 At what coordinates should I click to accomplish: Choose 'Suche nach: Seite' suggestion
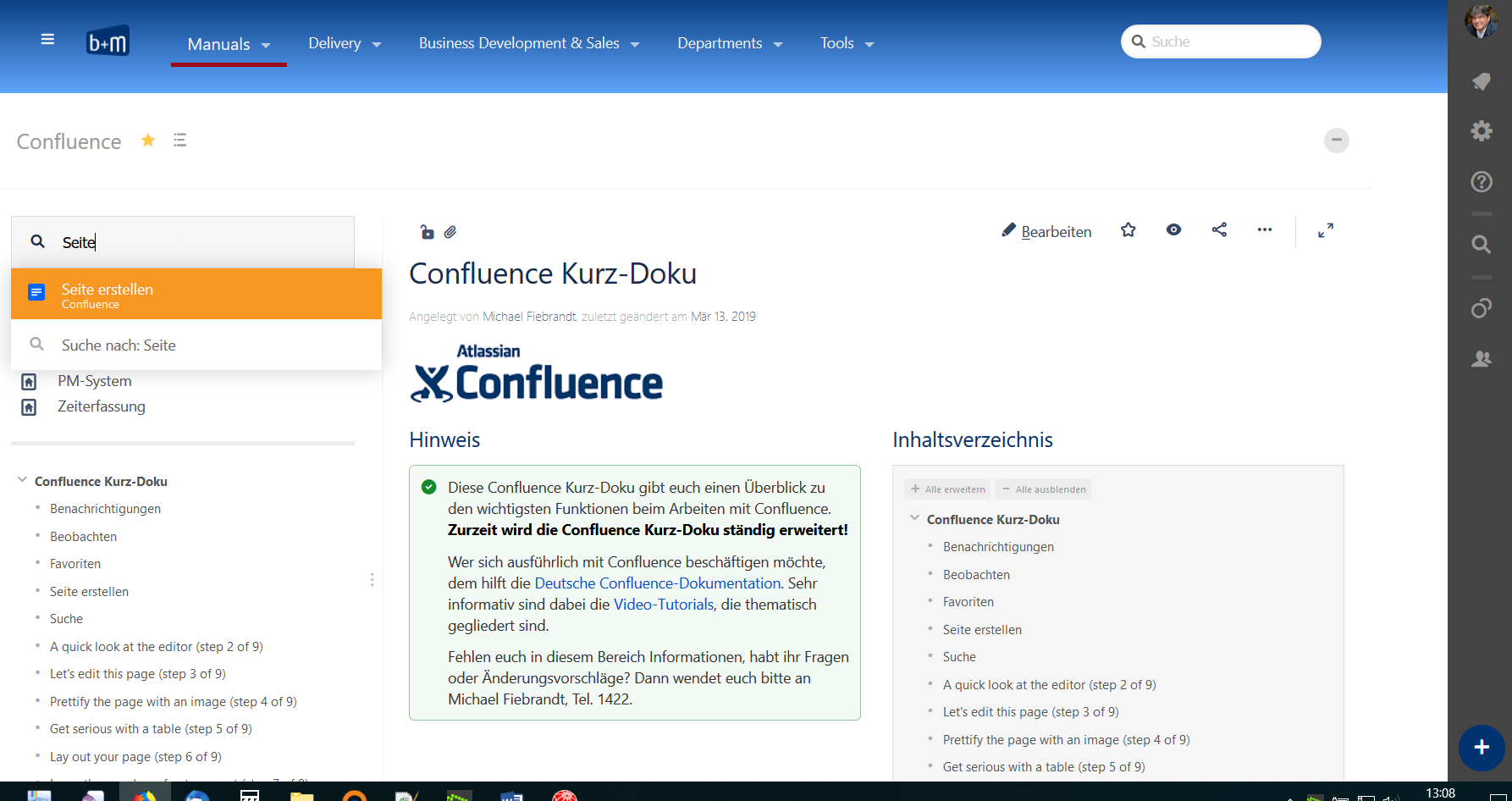196,345
